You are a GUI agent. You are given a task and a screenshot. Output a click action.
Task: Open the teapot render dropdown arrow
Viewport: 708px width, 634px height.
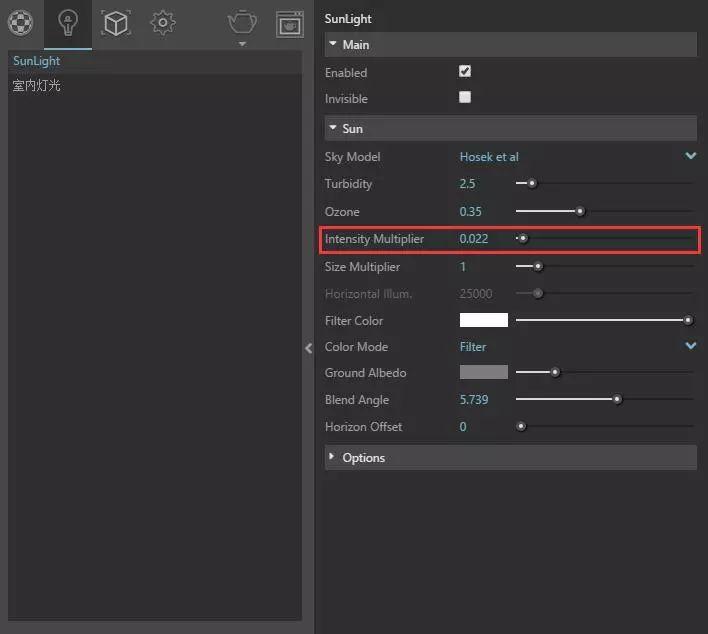click(x=242, y=44)
